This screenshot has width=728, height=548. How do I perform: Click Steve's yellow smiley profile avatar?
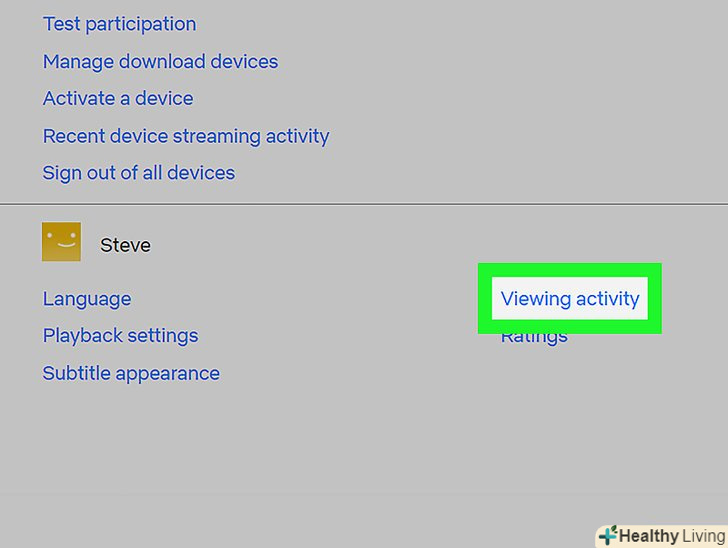click(x=61, y=242)
